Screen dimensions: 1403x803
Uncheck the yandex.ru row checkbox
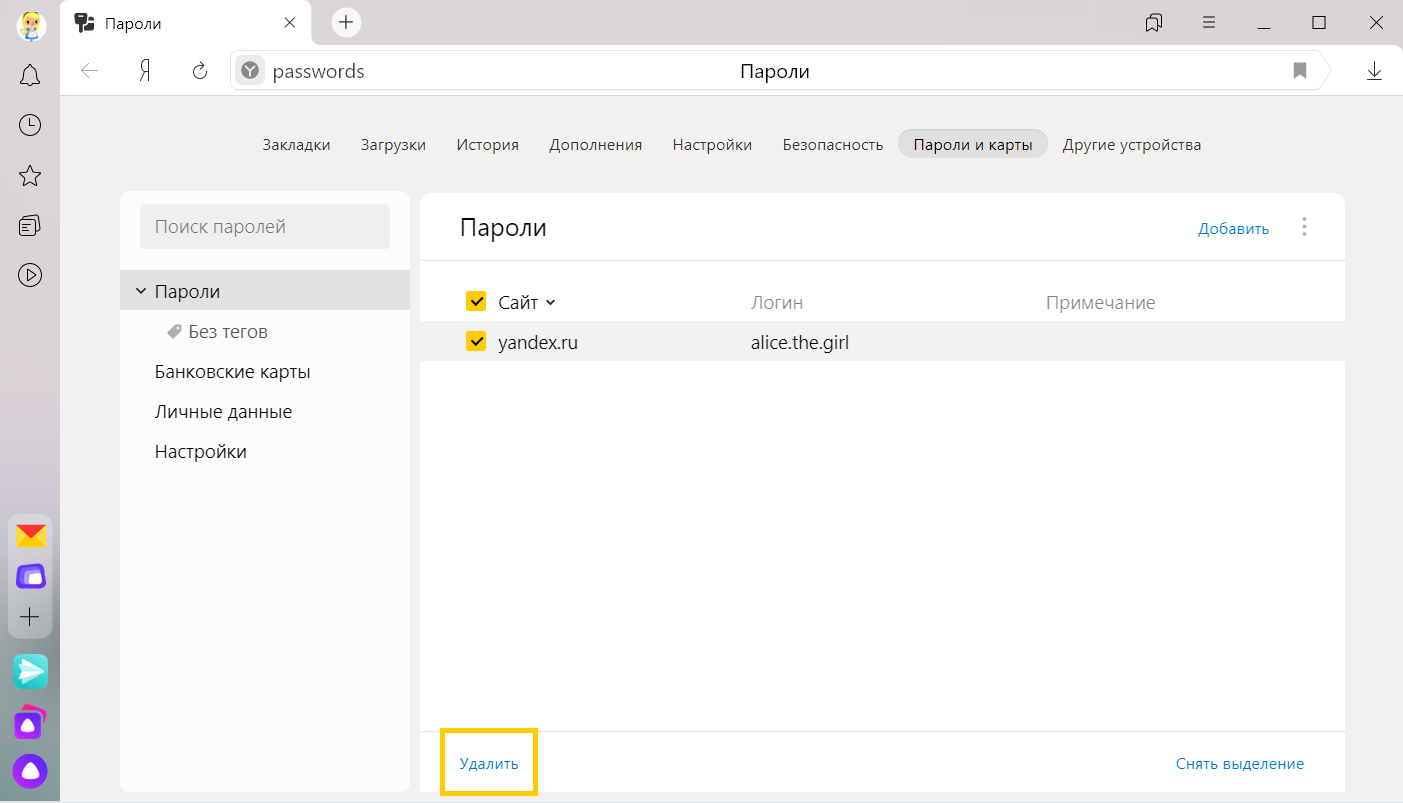point(476,342)
